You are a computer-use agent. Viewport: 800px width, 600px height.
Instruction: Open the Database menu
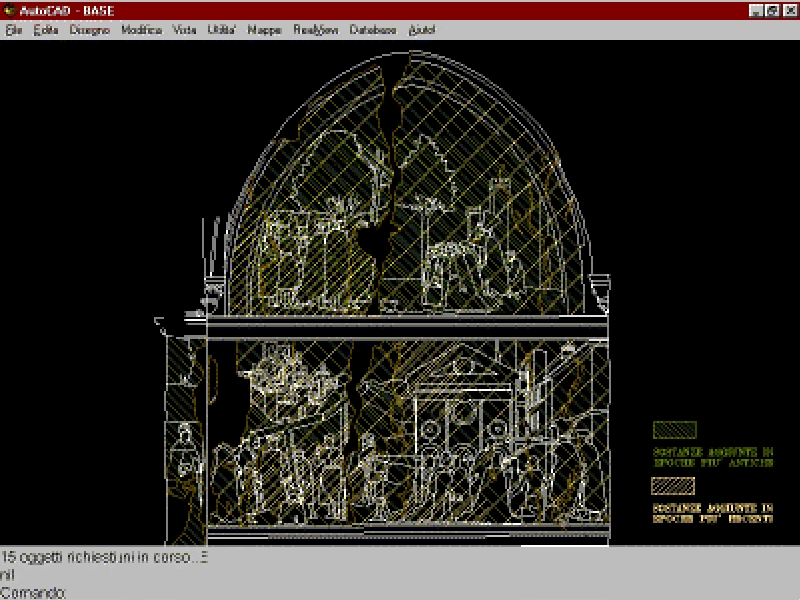point(373,30)
